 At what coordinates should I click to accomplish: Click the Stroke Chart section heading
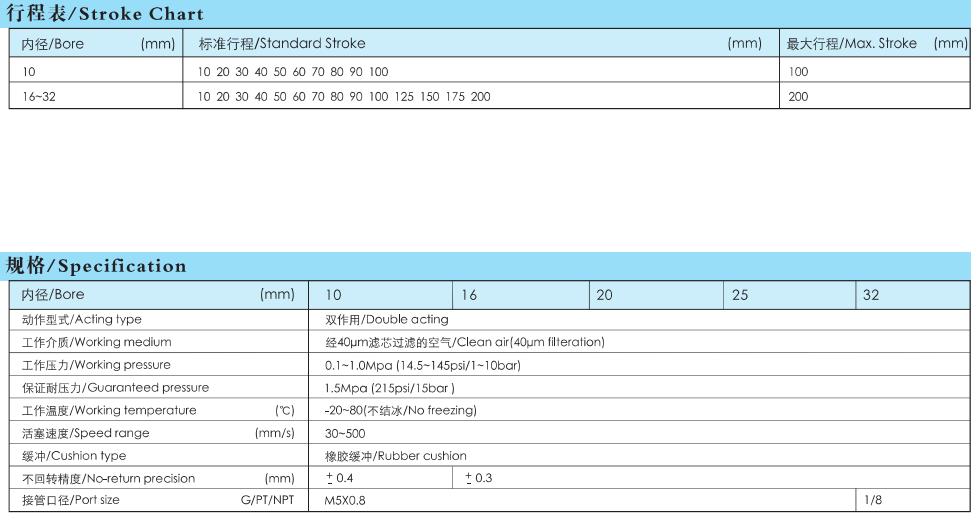[x=105, y=14]
